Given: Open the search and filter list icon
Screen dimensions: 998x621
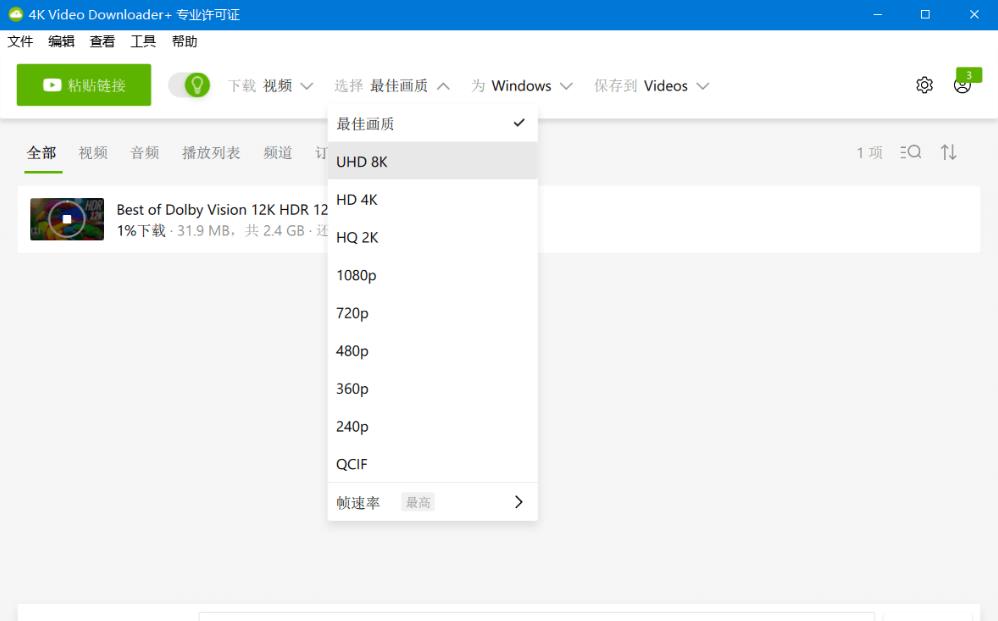Looking at the screenshot, I should (x=910, y=152).
